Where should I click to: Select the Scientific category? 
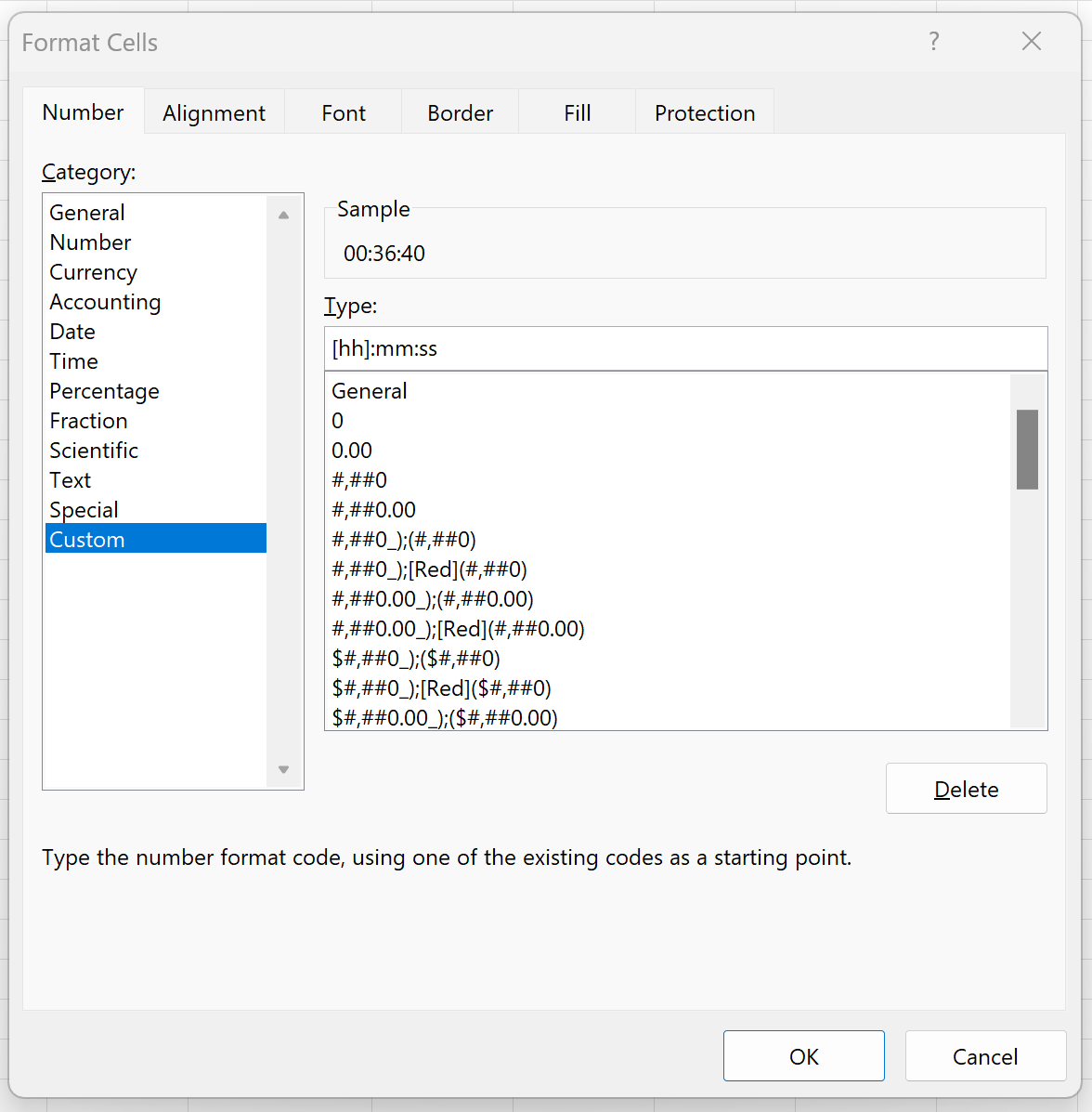(156, 451)
